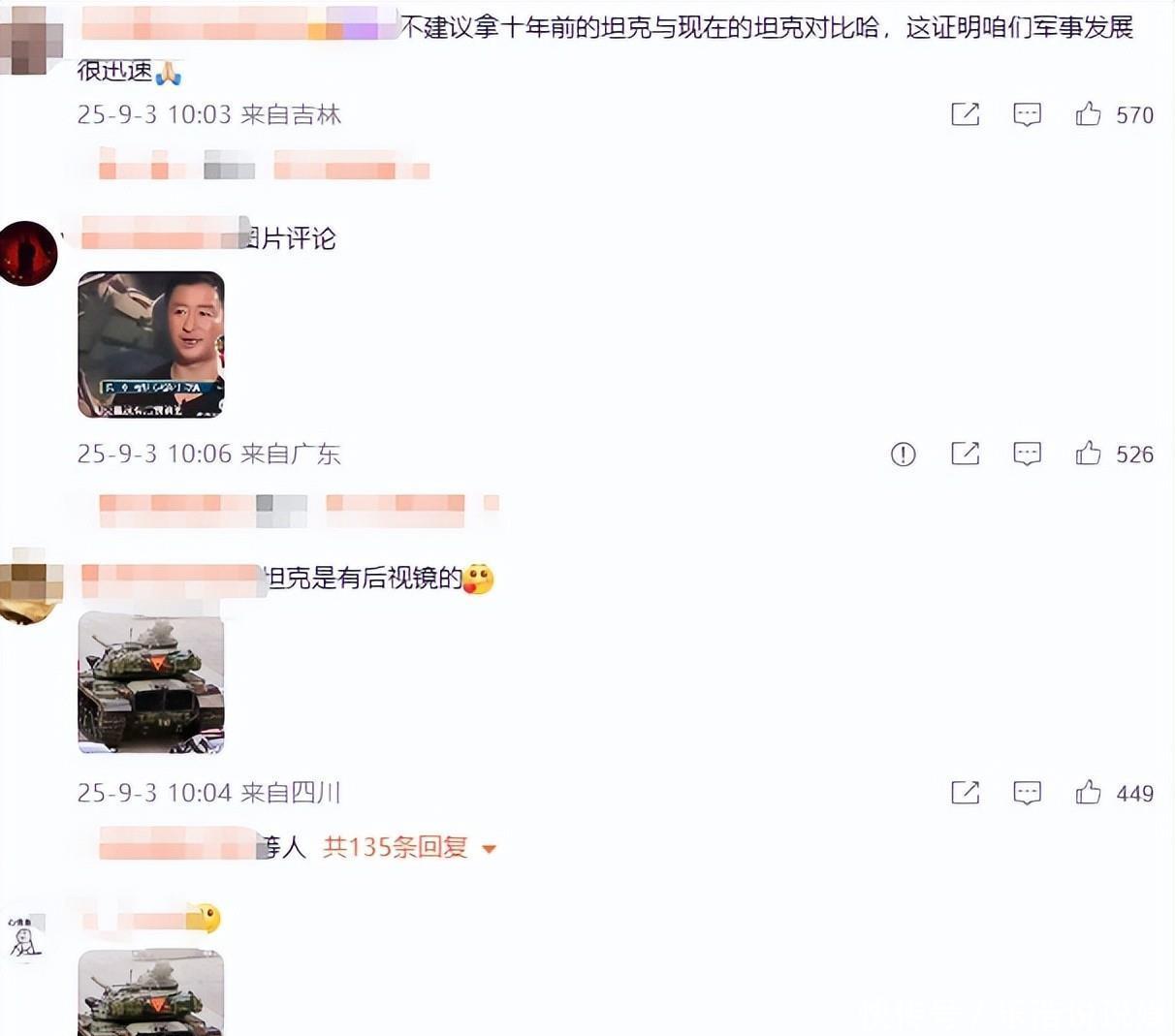Open the sketch-figure avatar at the bottom
Viewport: 1175px width, 1036px height.
click(x=23, y=937)
